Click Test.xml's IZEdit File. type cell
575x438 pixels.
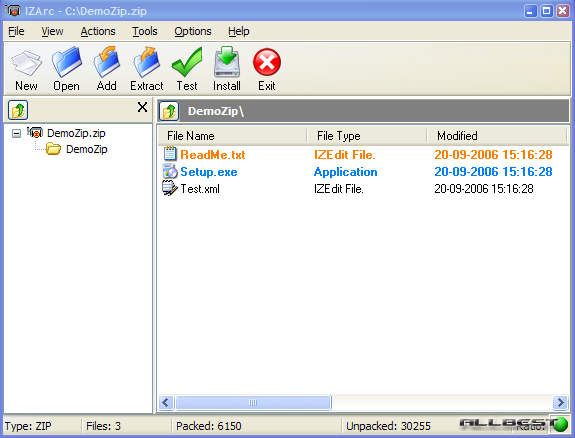pos(339,189)
